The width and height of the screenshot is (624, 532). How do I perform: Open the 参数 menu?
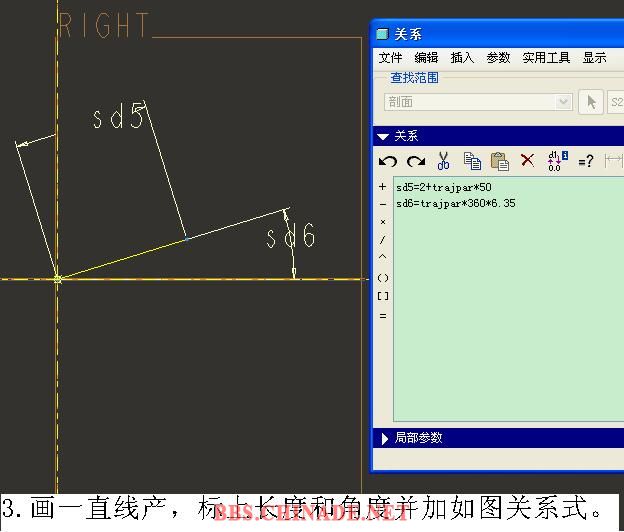pos(498,58)
